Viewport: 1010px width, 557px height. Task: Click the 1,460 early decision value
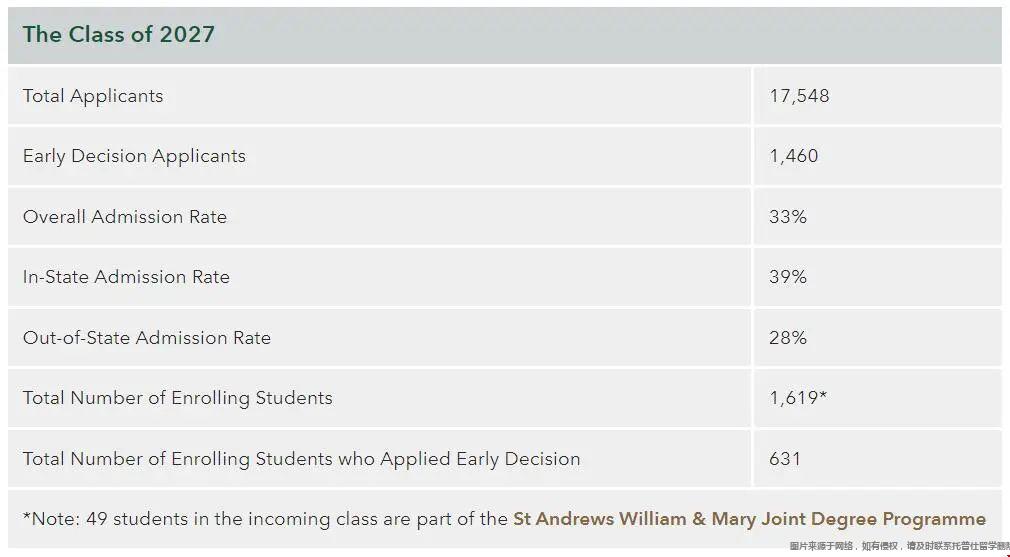click(x=794, y=156)
